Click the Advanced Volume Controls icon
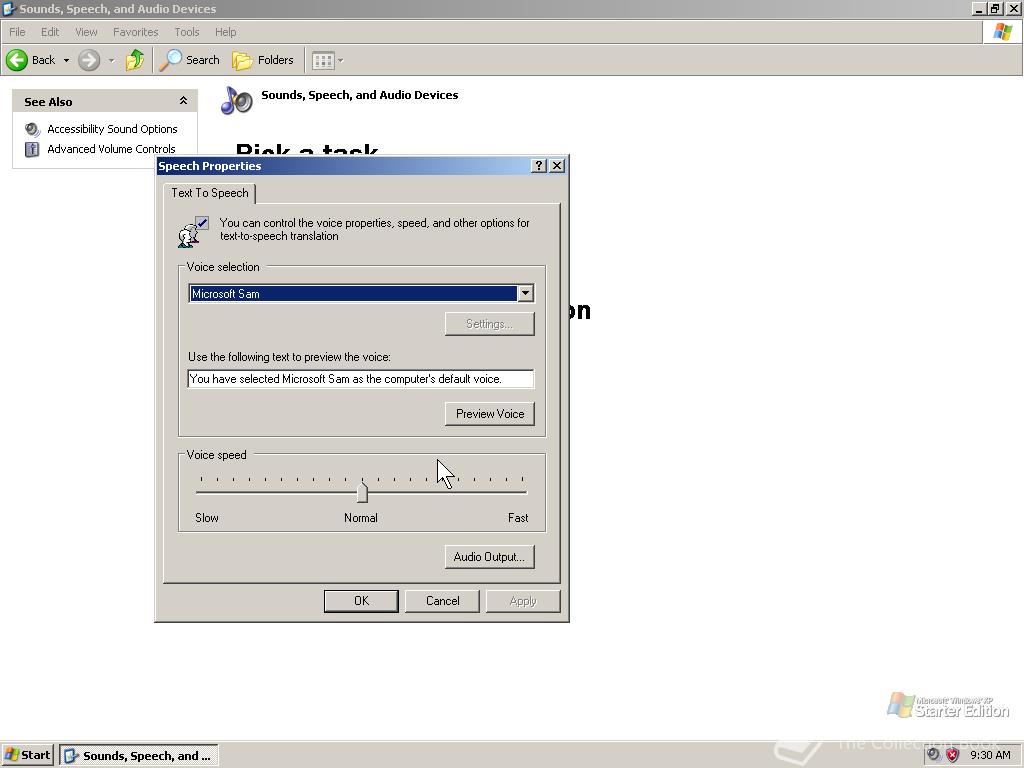Viewport: 1024px width, 768px height. [32, 149]
